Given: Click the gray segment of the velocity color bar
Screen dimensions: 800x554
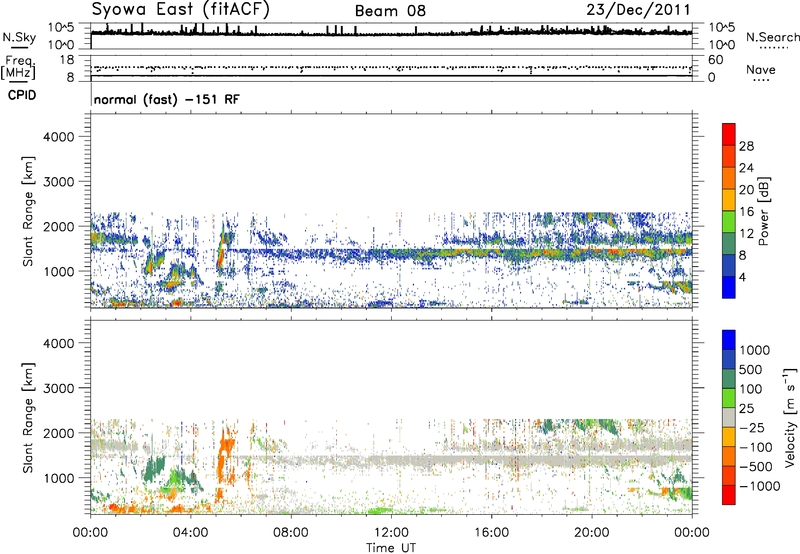Looking at the screenshot, I should (729, 417).
